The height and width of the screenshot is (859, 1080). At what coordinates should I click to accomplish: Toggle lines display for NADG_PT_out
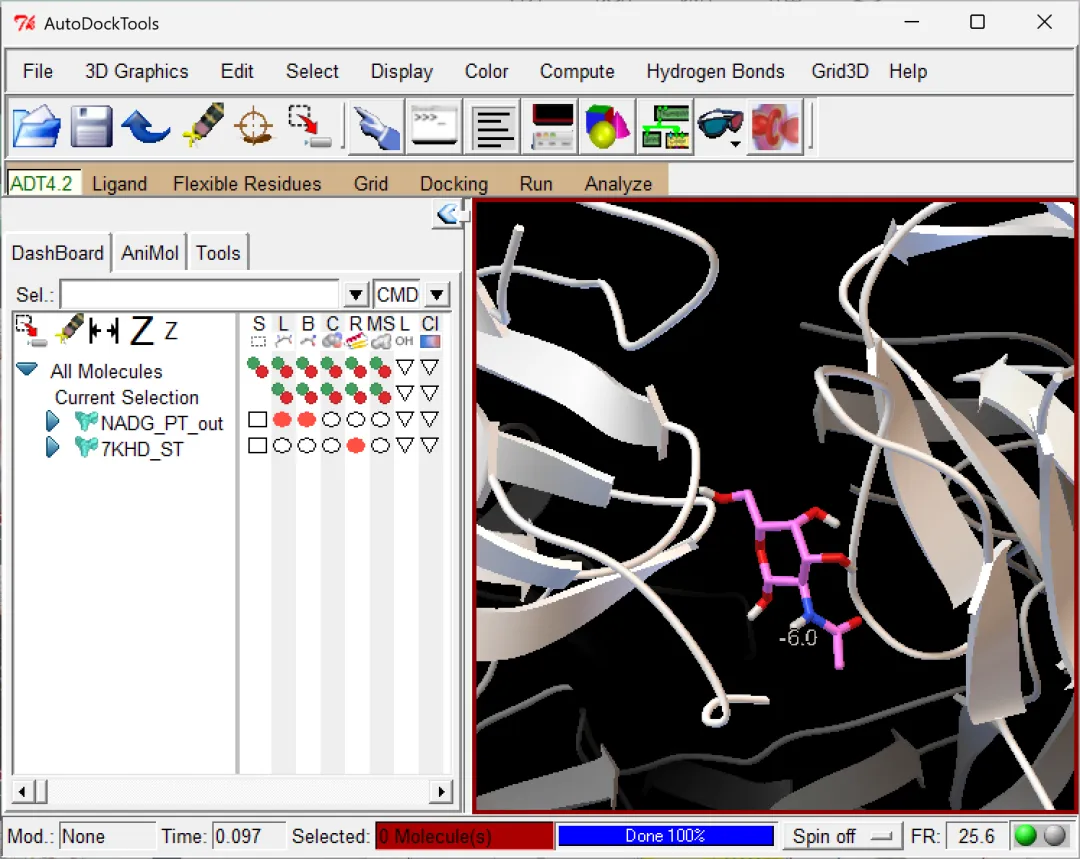click(x=282, y=420)
